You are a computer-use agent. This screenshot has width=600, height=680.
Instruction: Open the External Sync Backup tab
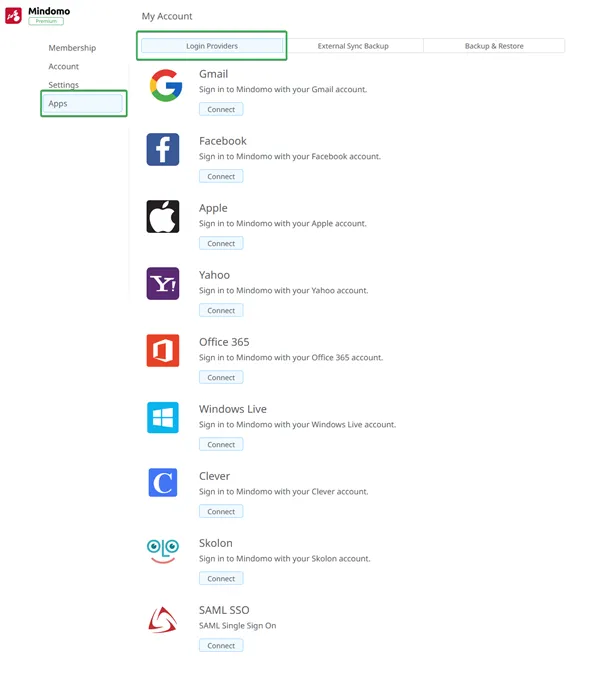coord(353,46)
